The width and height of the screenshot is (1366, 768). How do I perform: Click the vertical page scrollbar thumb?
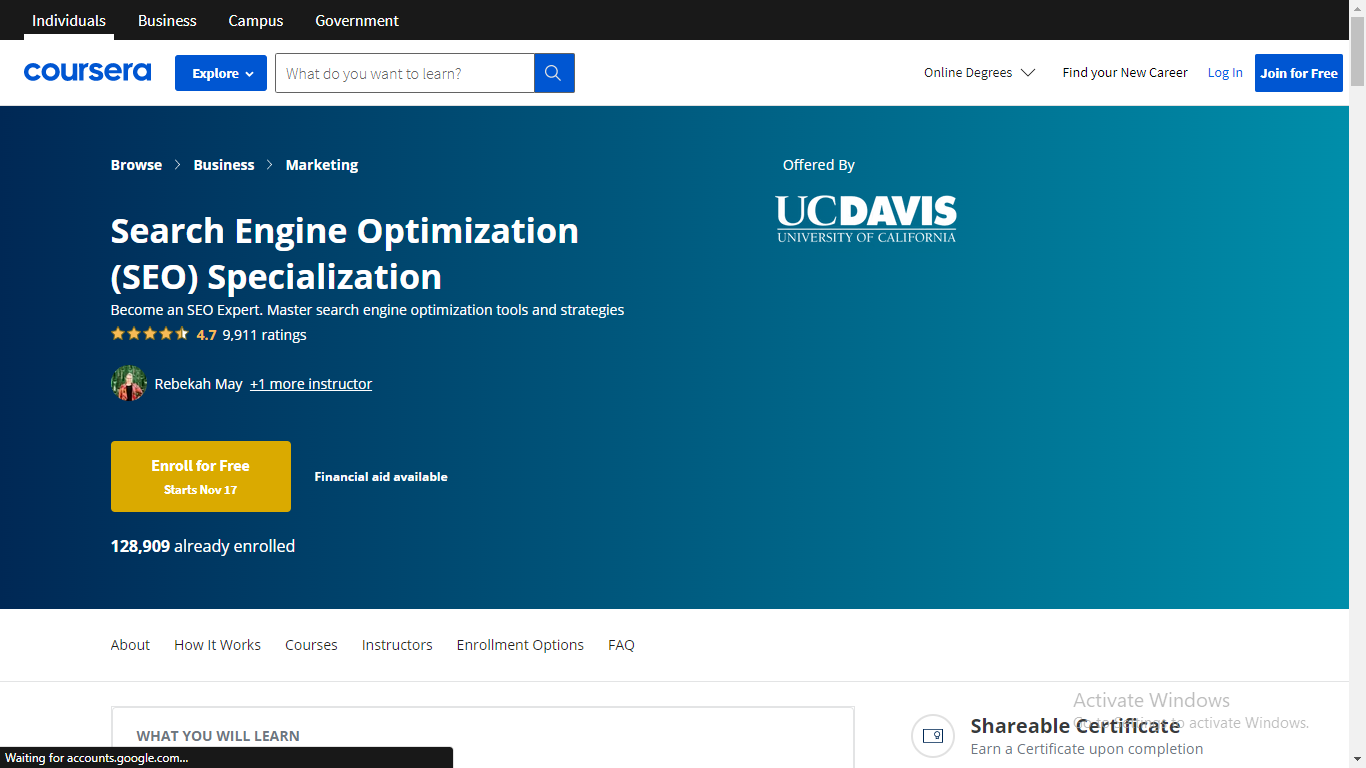(x=1357, y=52)
